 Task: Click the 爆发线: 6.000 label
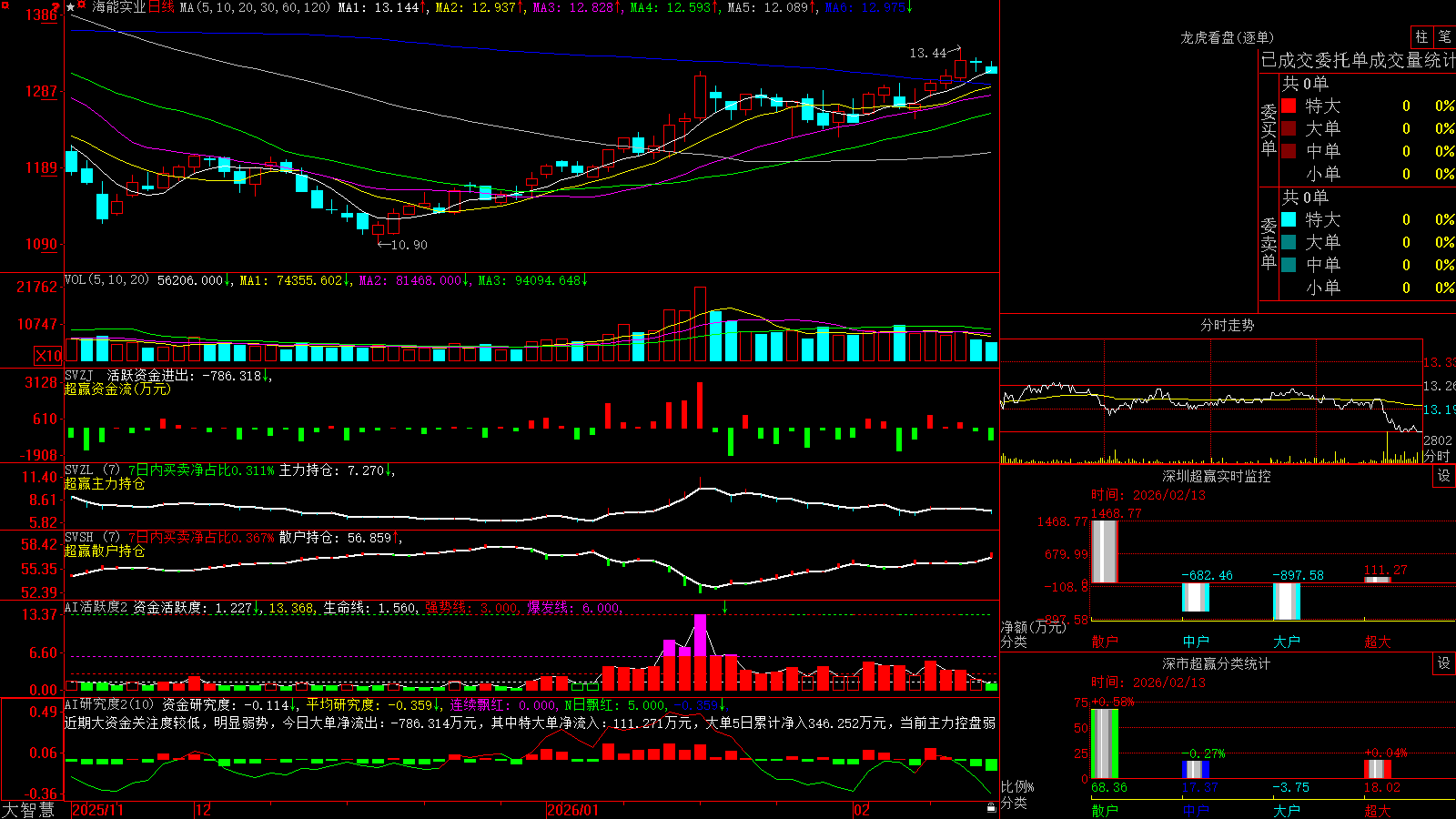574,608
